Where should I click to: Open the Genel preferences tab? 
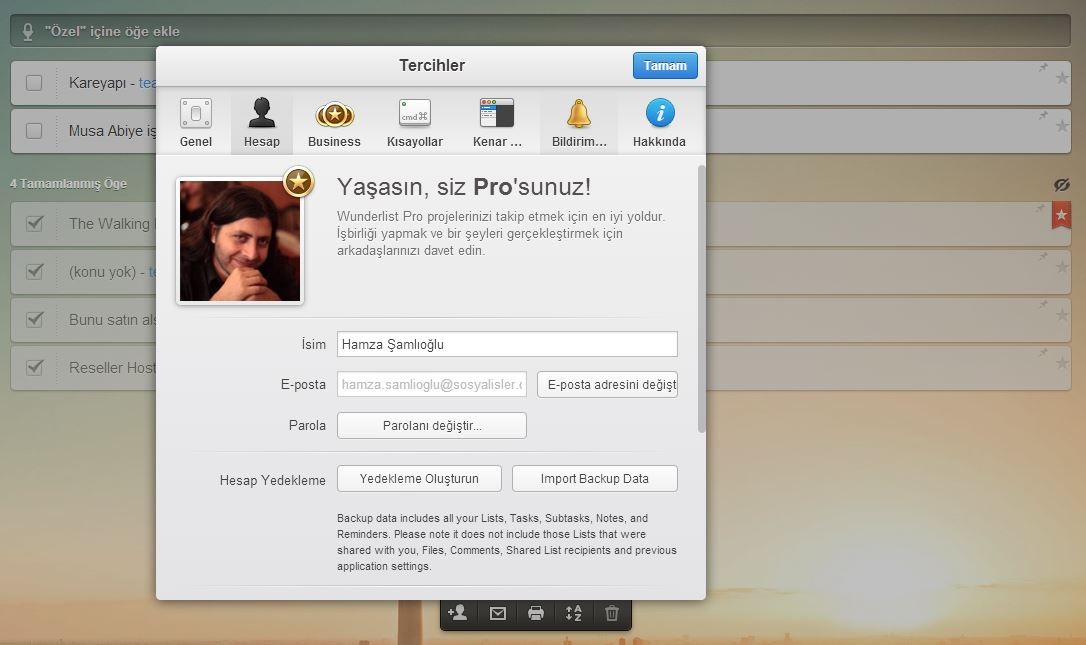coord(196,123)
